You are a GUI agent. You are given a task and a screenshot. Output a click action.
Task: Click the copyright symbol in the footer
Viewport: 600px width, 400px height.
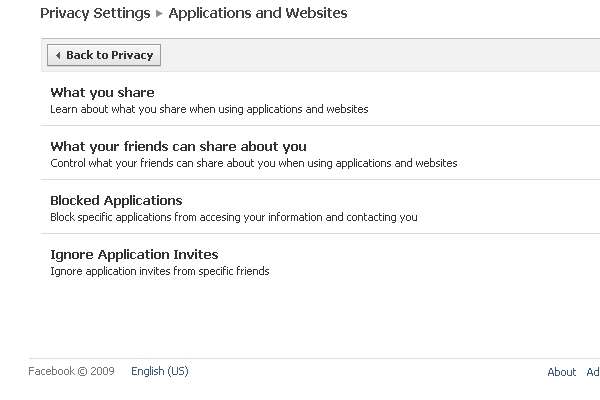tap(82, 372)
